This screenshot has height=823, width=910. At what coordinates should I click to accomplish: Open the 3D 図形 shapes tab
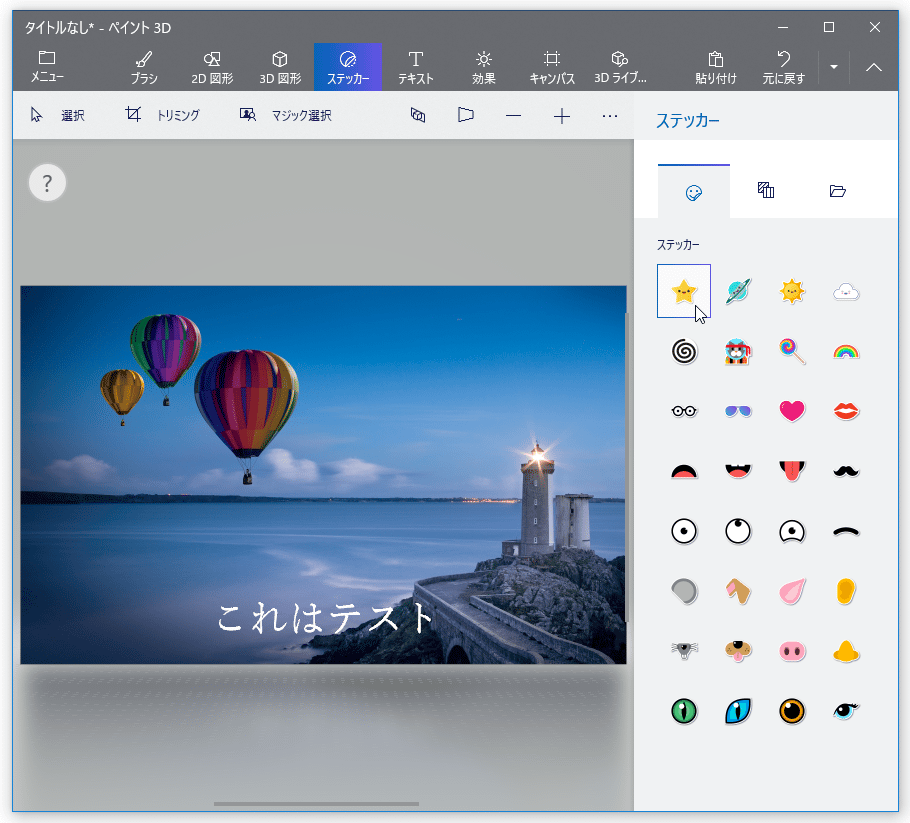click(280, 67)
